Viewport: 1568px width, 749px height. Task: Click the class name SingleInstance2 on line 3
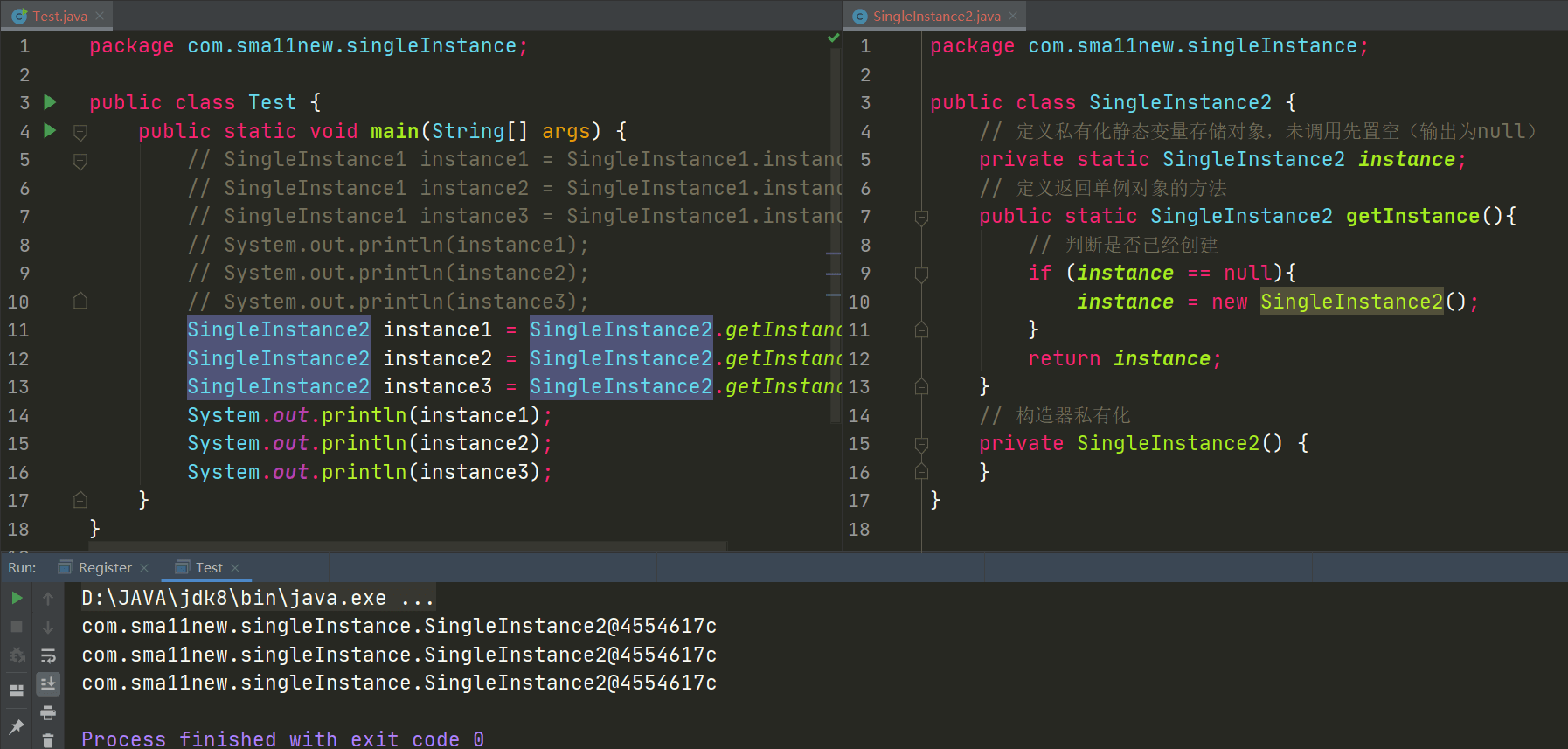click(x=1180, y=102)
